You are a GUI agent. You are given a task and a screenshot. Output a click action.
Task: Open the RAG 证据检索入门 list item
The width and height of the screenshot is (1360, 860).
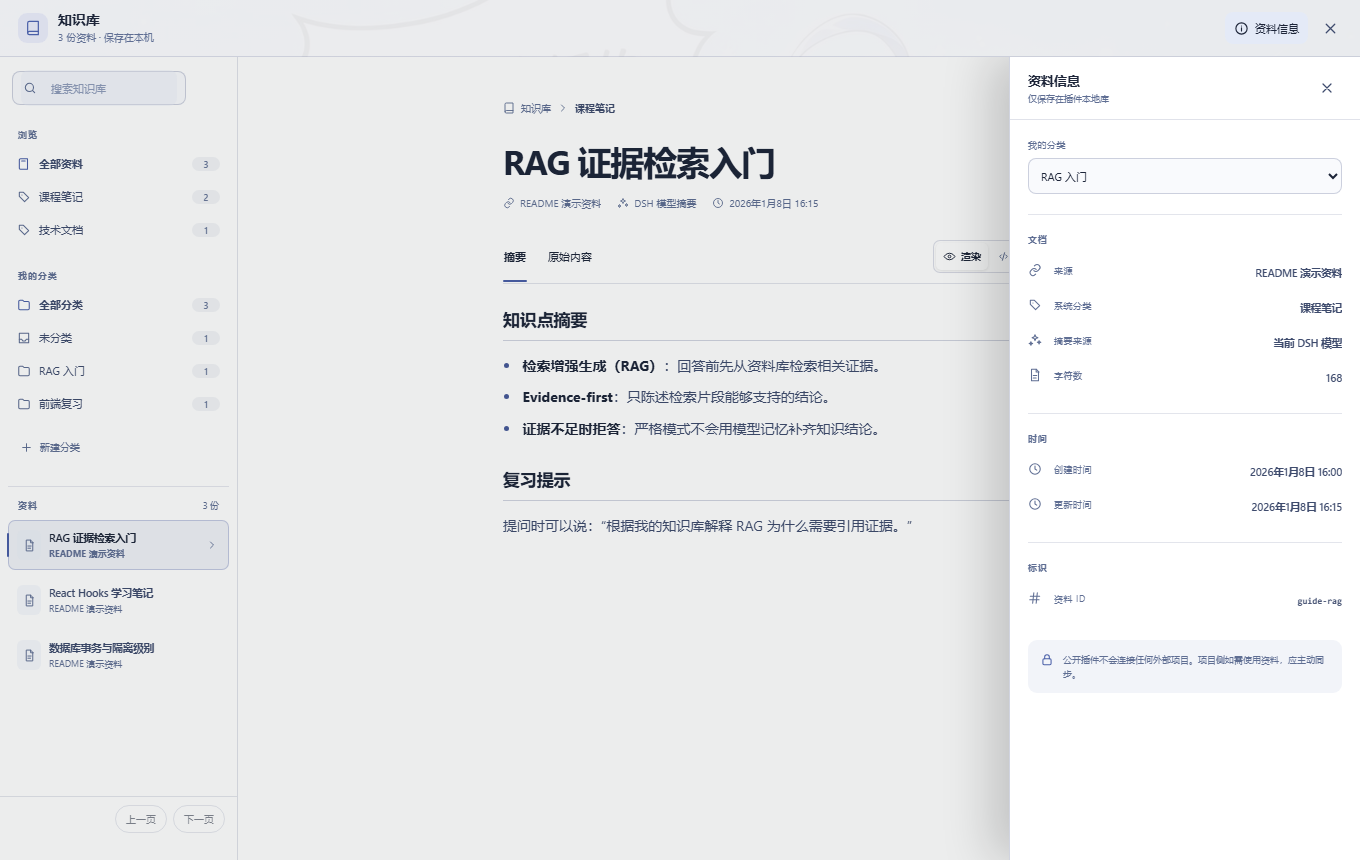[x=118, y=545]
